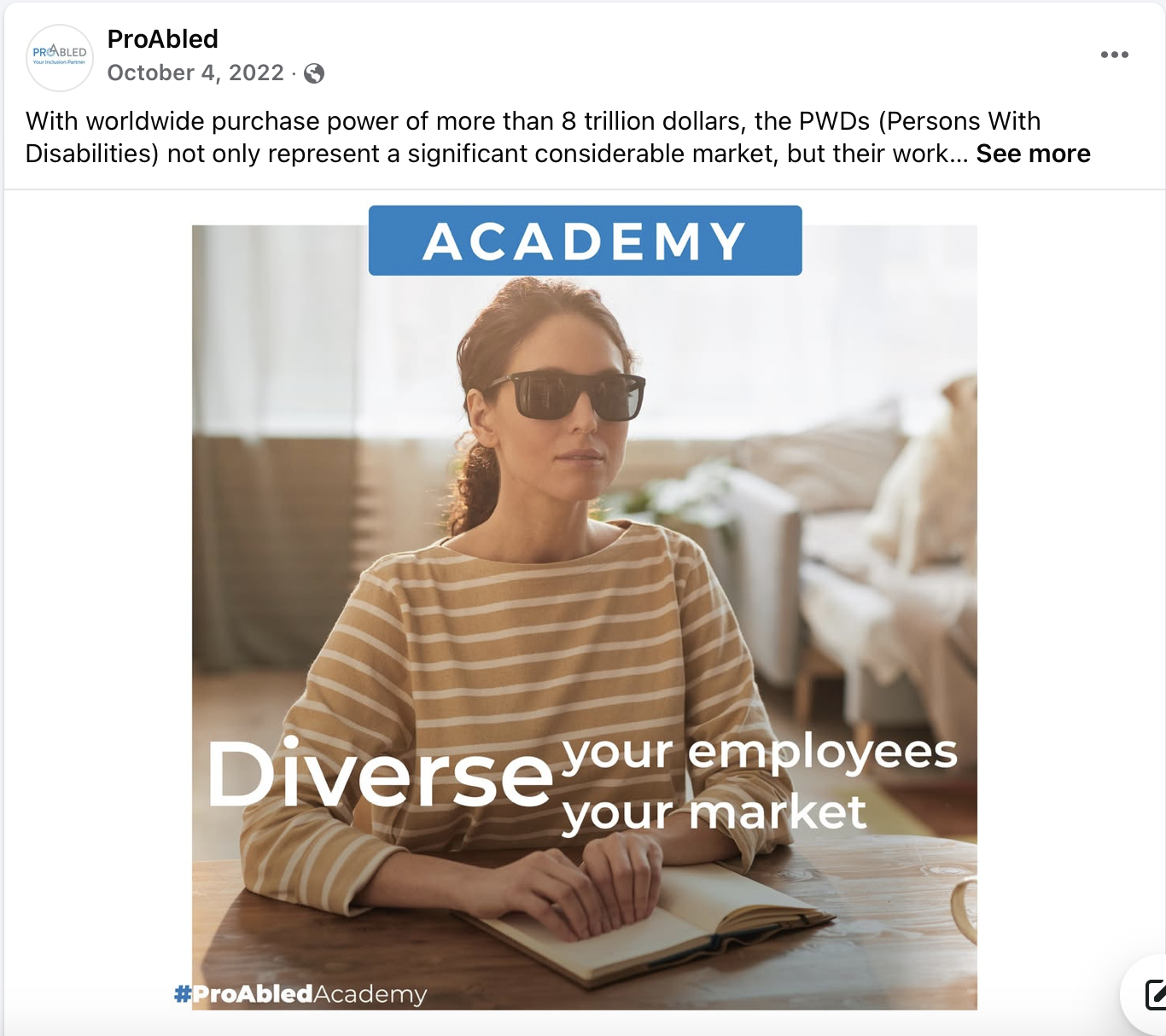
Task: Click the blue ACADEMY banner
Action: click(x=585, y=241)
